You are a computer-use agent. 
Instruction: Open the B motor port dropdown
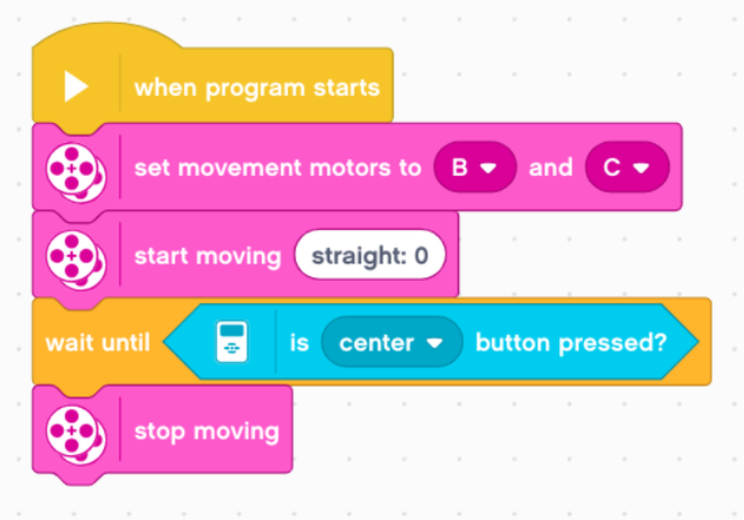(x=474, y=167)
